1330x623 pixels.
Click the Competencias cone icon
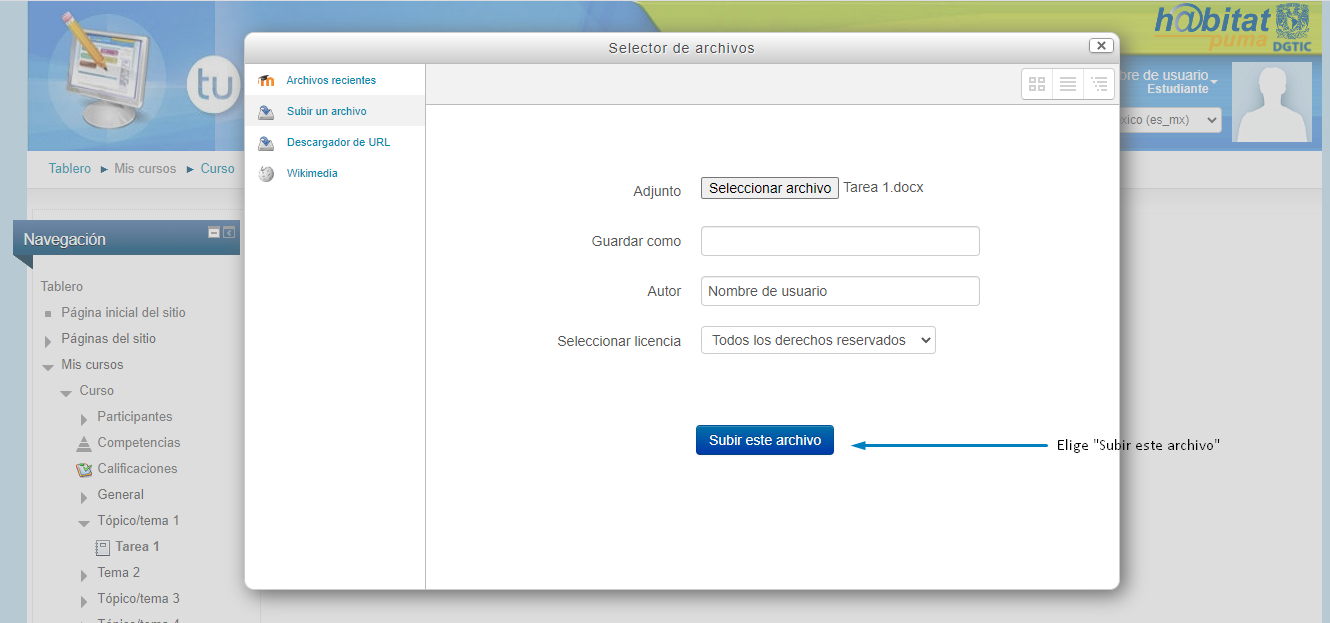click(84, 443)
